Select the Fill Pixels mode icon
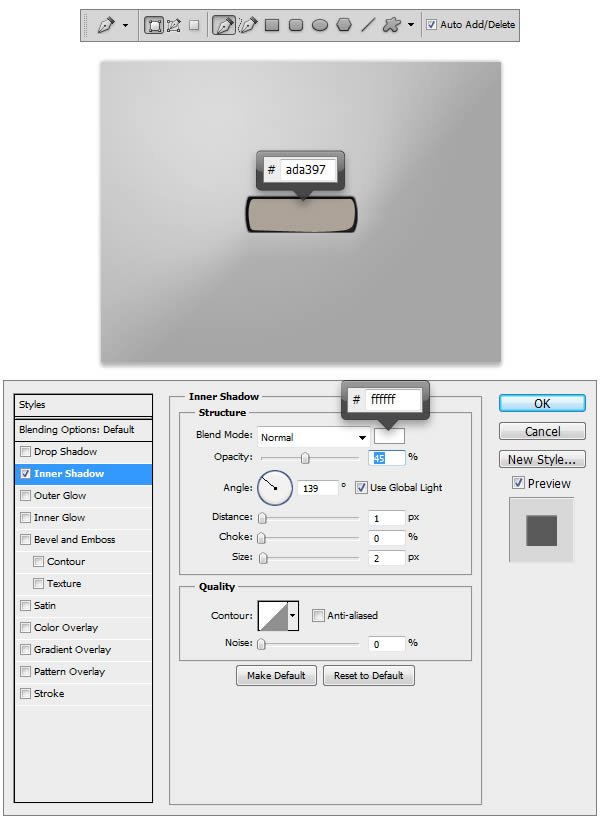The width and height of the screenshot is (600, 825). tap(194, 25)
